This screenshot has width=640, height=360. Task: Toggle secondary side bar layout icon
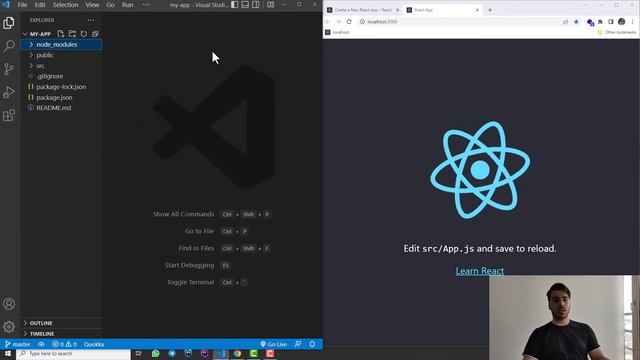click(256, 5)
